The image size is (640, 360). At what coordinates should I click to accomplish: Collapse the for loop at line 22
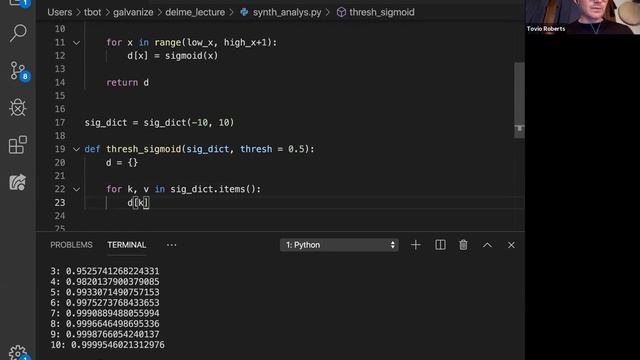click(x=76, y=189)
